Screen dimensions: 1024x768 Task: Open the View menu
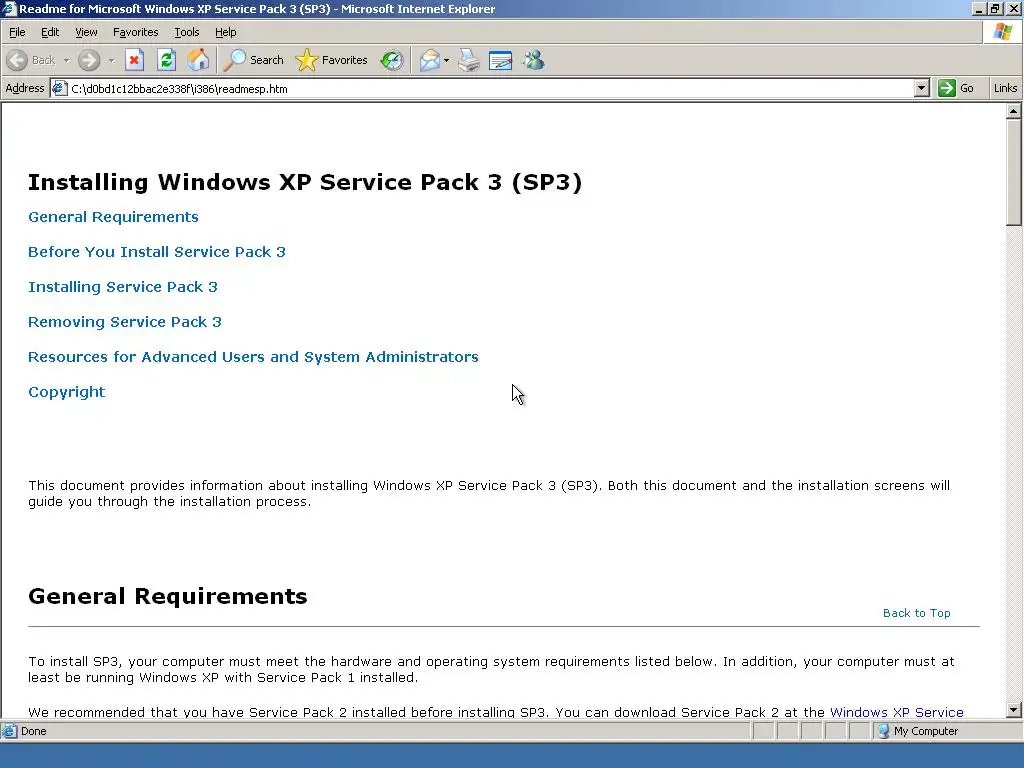point(86,32)
